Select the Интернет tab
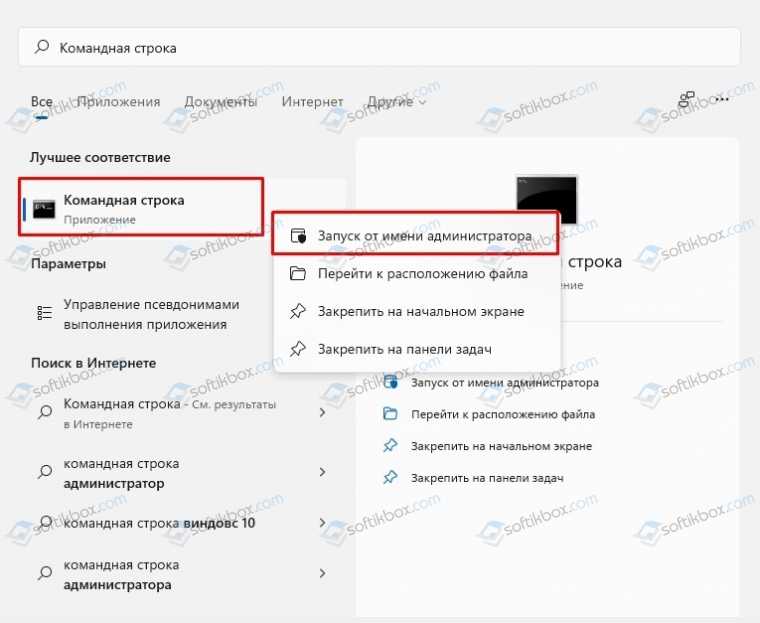This screenshot has width=760, height=623. 312,102
